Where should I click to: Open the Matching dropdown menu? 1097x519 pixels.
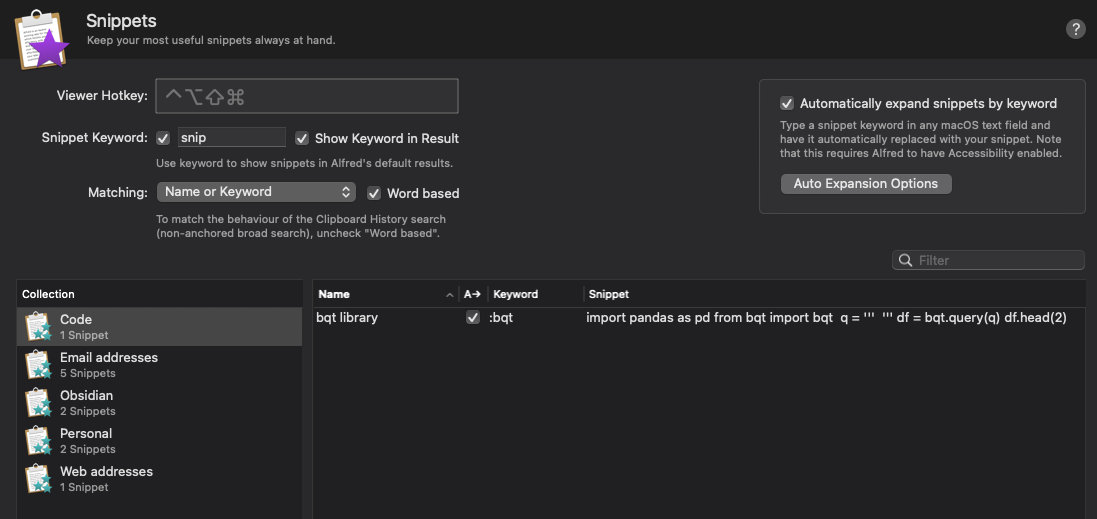click(x=256, y=192)
